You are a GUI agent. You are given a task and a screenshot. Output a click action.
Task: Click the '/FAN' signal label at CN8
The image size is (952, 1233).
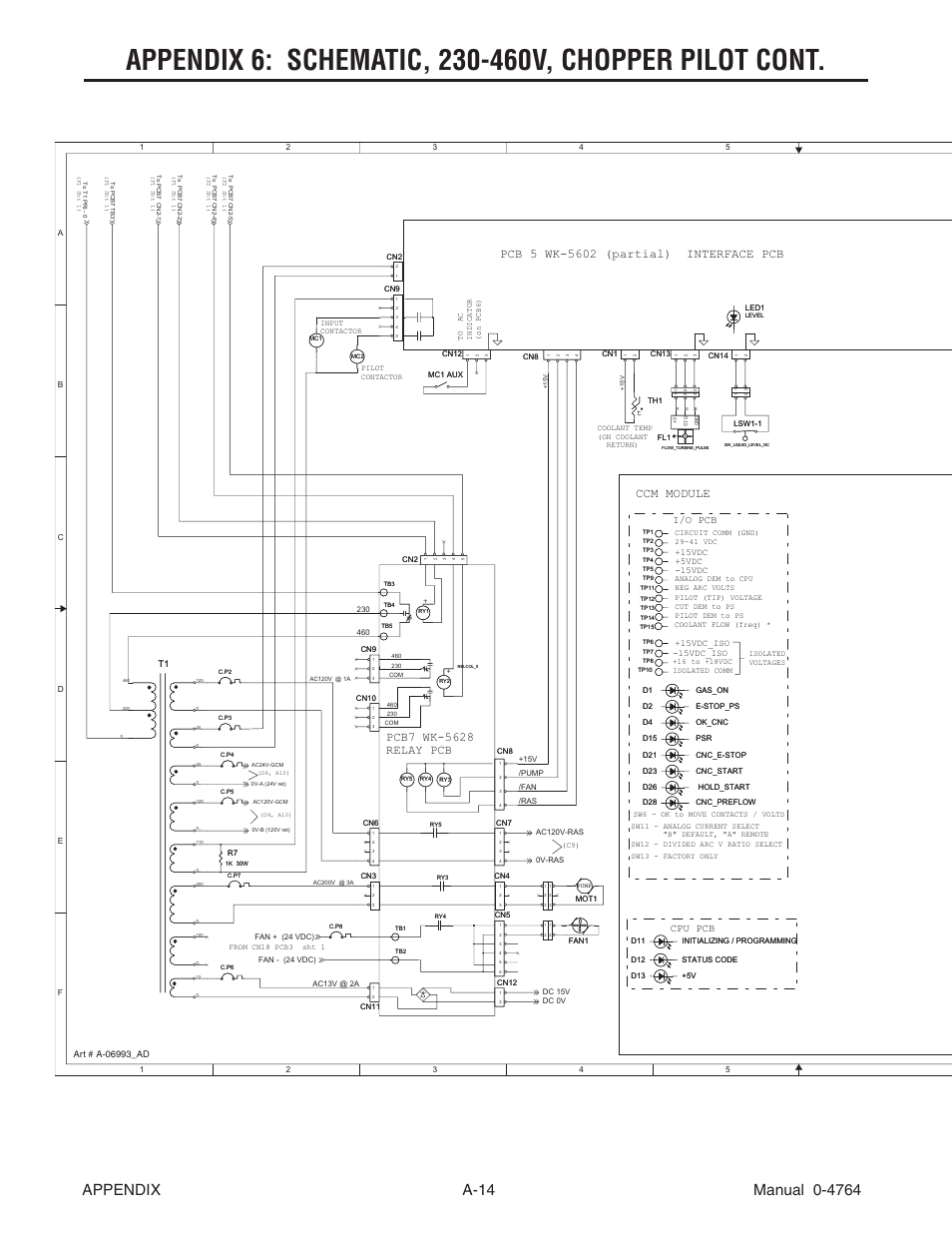pos(527,787)
